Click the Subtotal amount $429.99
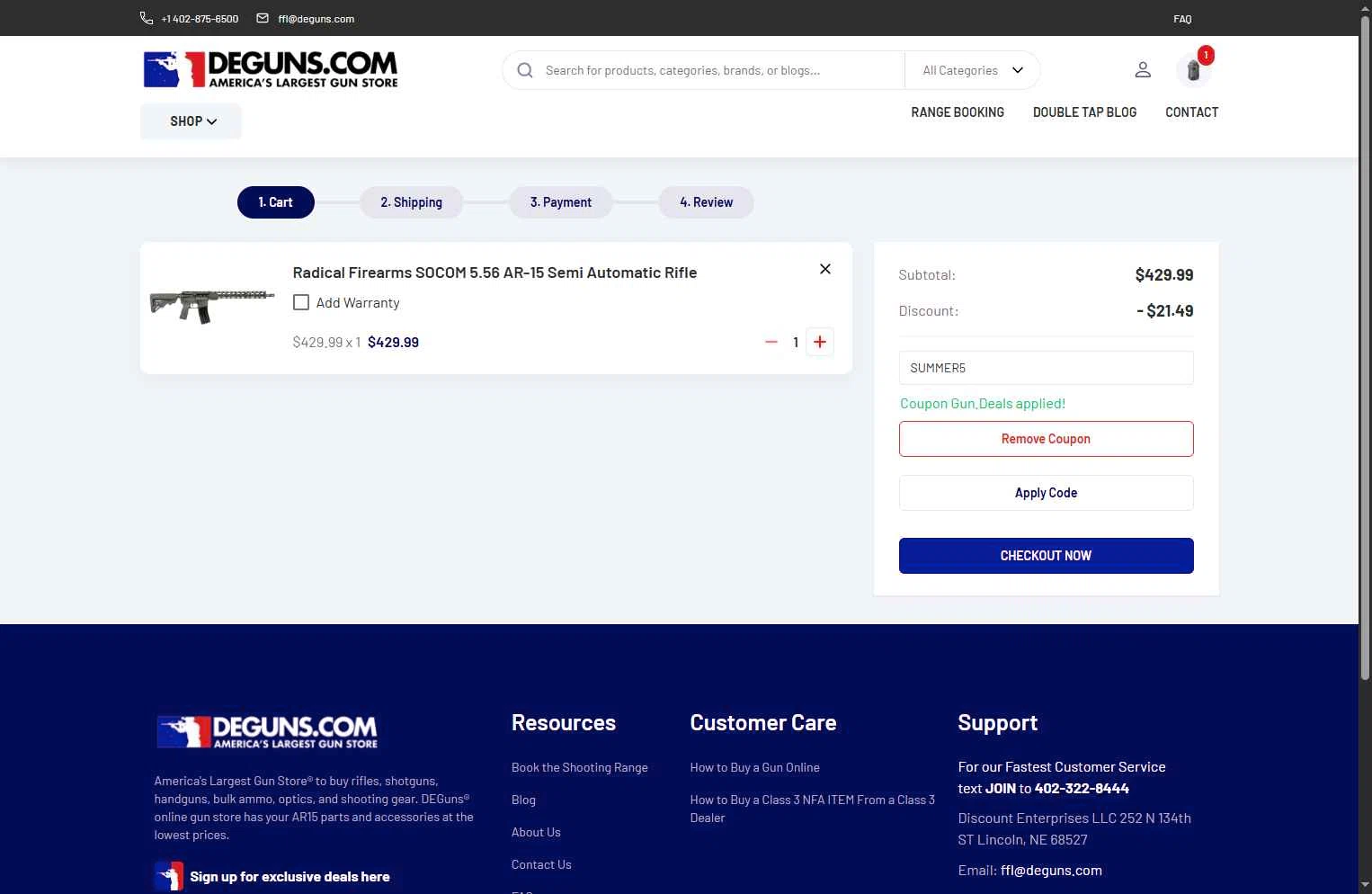The image size is (1372, 894). pos(1164,275)
